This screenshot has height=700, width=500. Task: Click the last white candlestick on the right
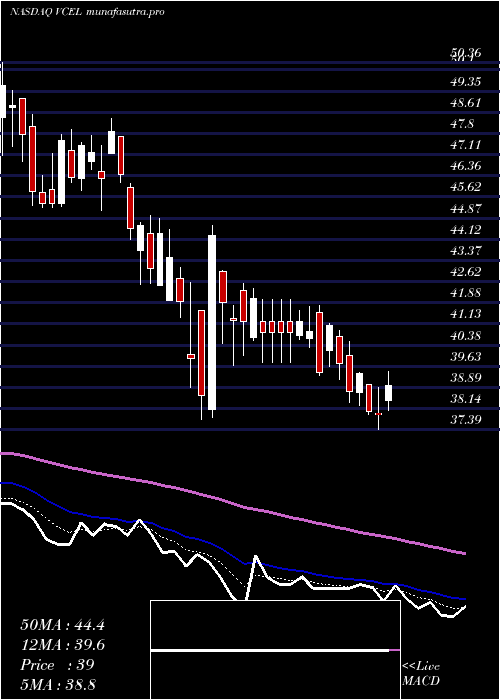click(x=388, y=392)
